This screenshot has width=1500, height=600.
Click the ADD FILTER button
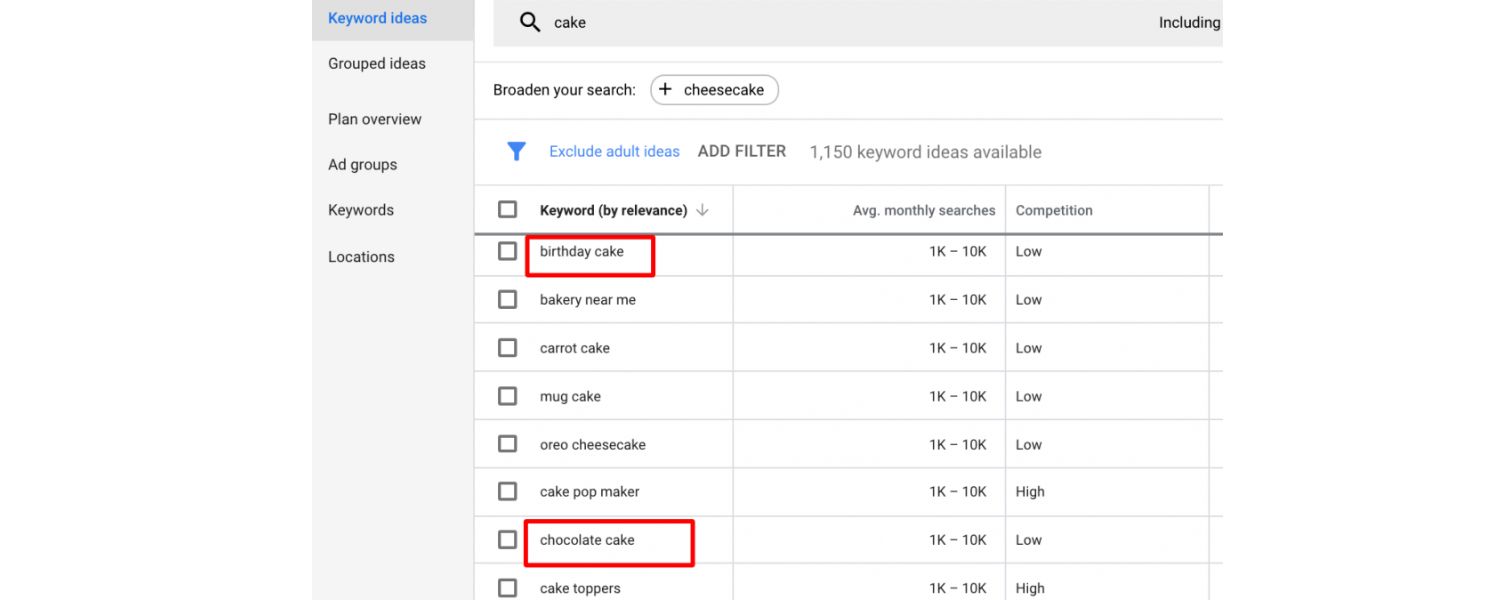pos(742,150)
